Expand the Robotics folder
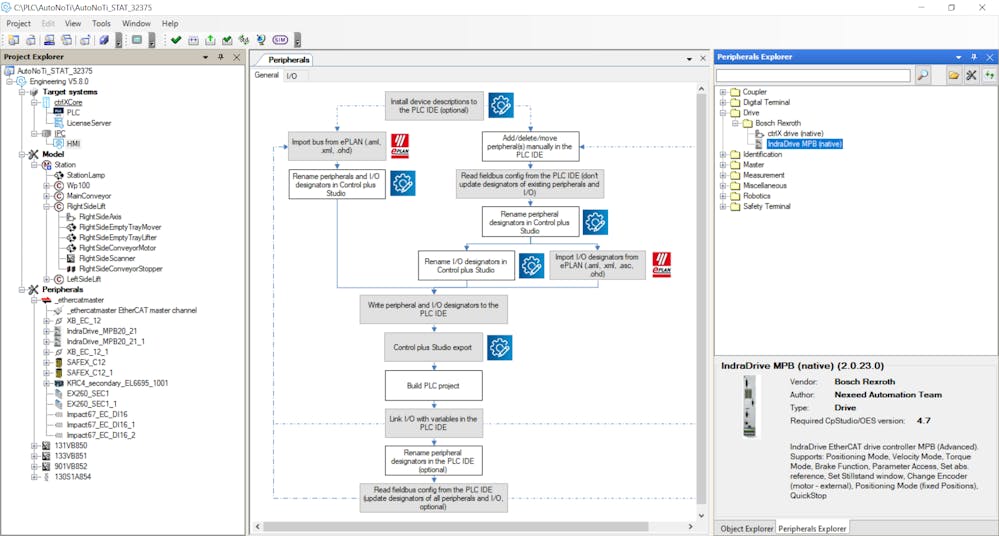999x536 pixels. 723,196
